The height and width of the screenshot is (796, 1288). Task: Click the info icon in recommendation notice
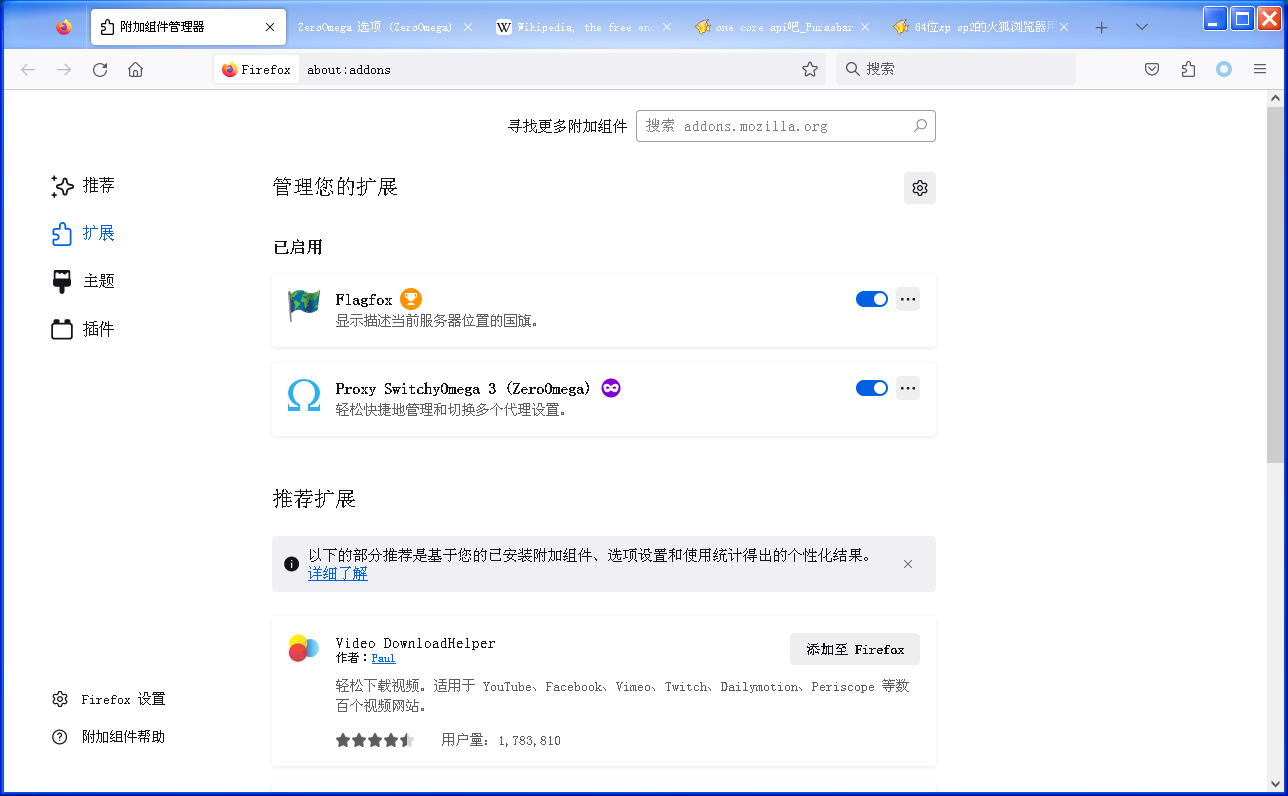[292, 564]
